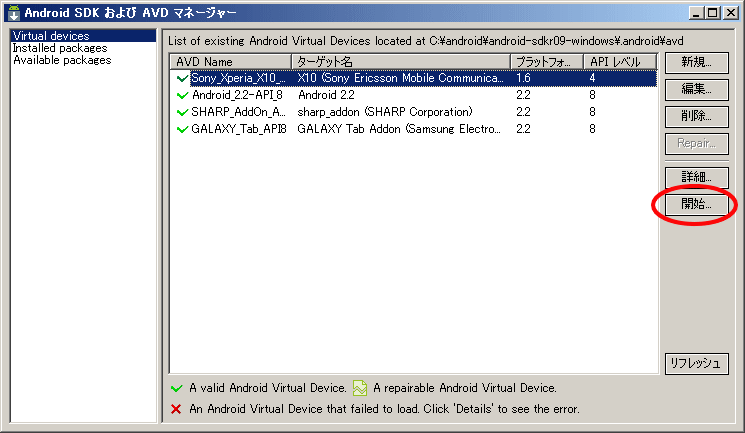Click the repairable virtual device legend icon
The image size is (745, 433).
pyautogui.click(x=360, y=388)
